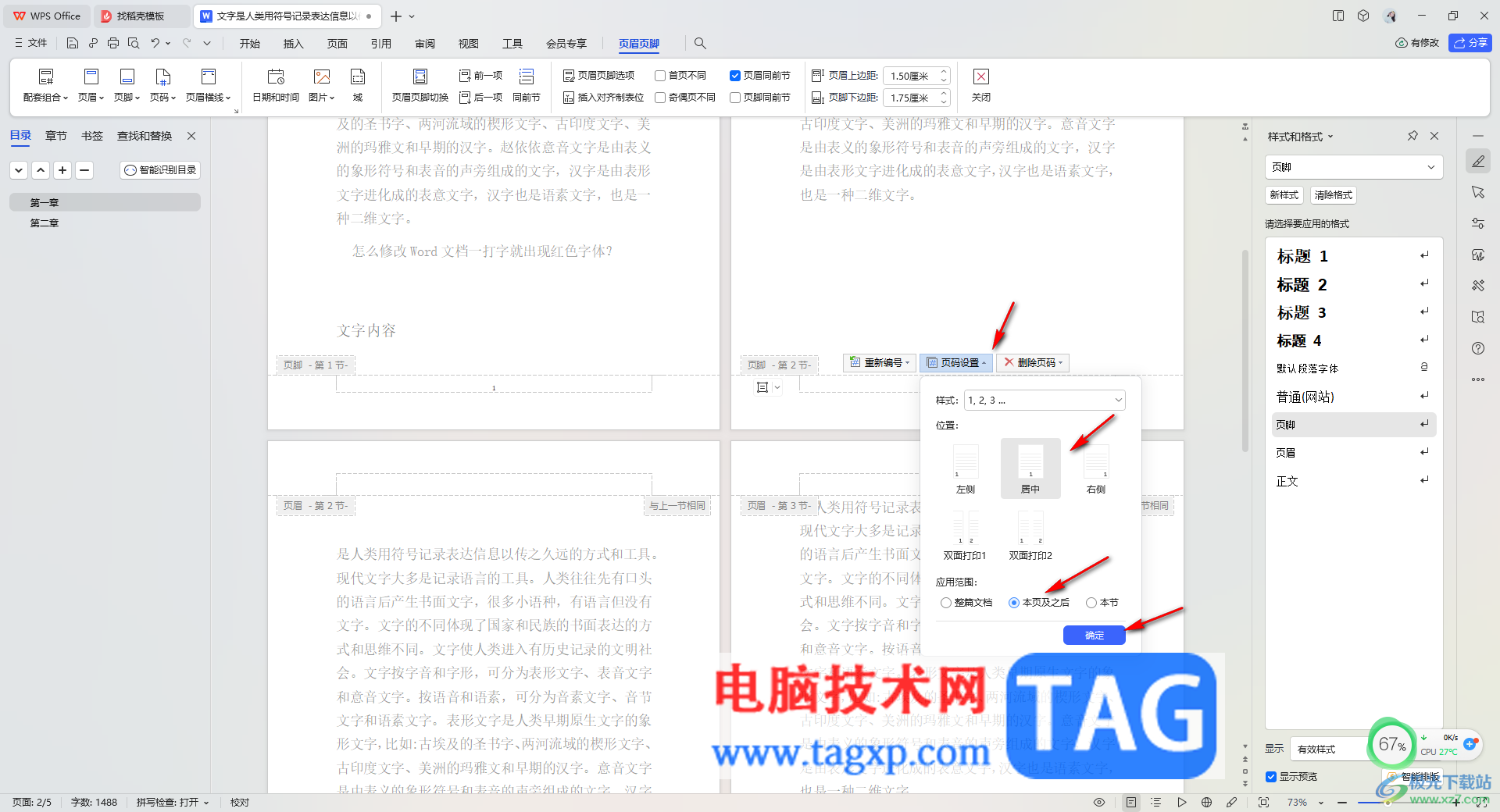
Task: Open the search magnifier icon
Action: click(x=700, y=43)
